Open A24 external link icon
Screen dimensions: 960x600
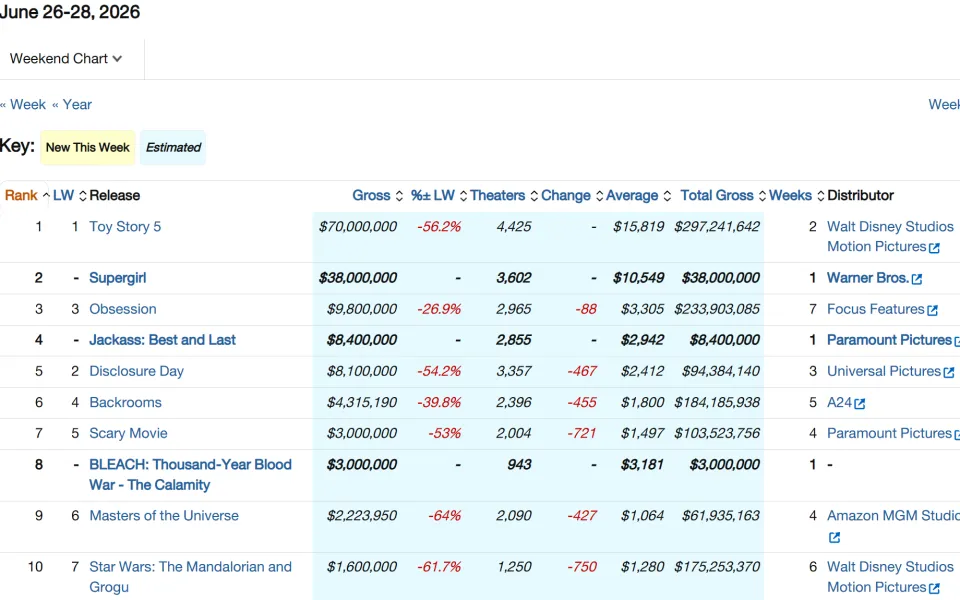pyautogui.click(x=860, y=403)
